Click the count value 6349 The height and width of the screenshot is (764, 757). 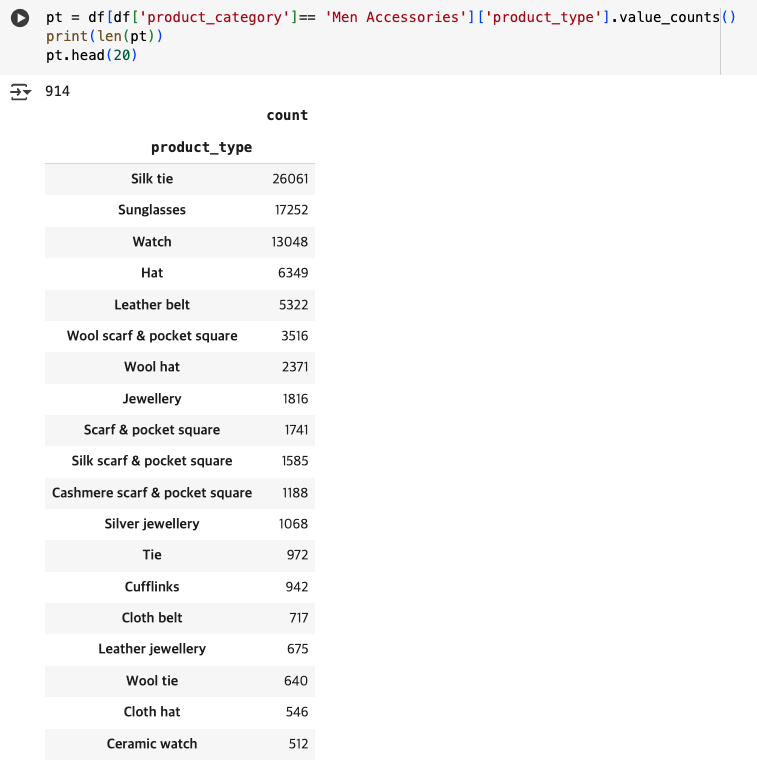[x=293, y=273]
